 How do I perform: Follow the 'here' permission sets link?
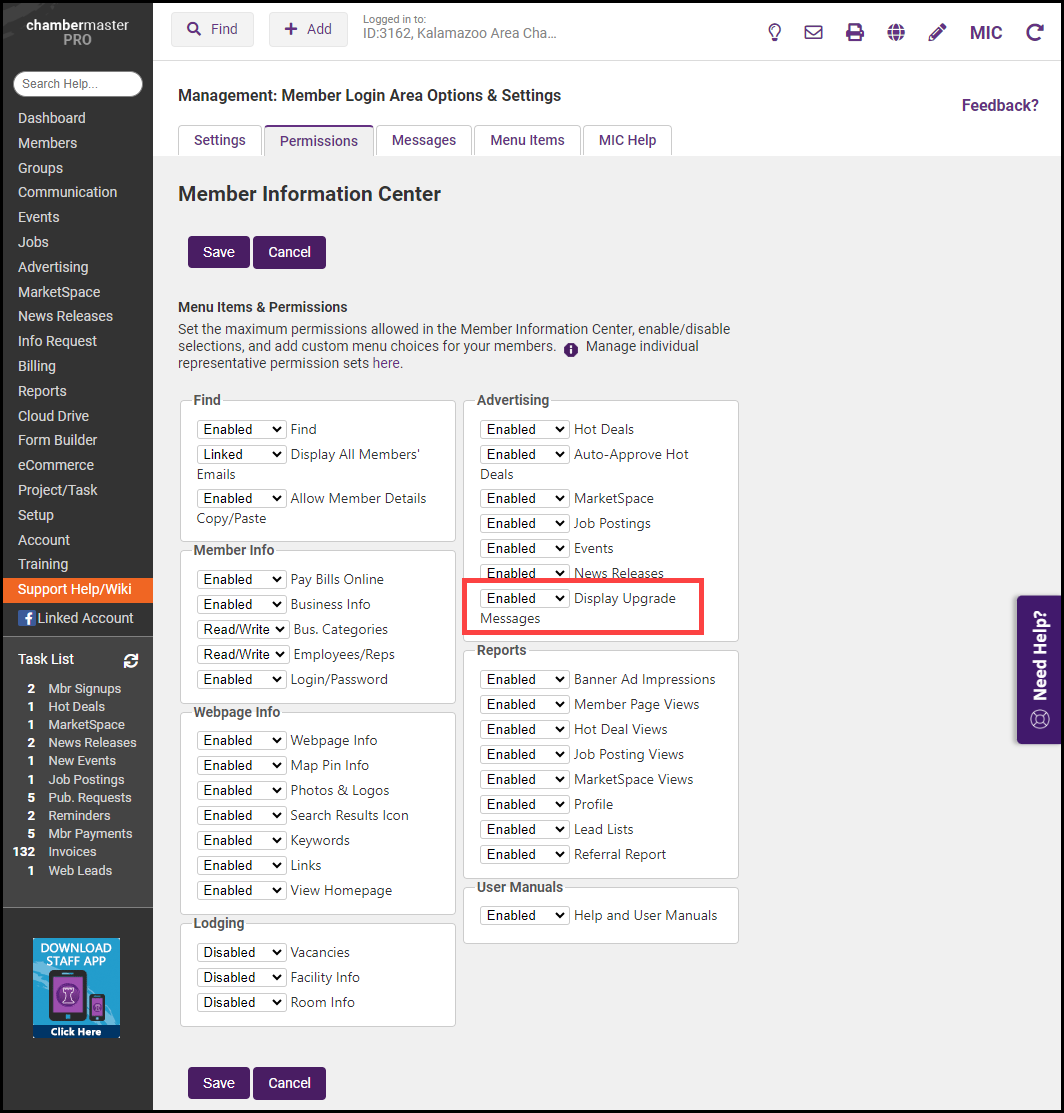click(x=386, y=363)
